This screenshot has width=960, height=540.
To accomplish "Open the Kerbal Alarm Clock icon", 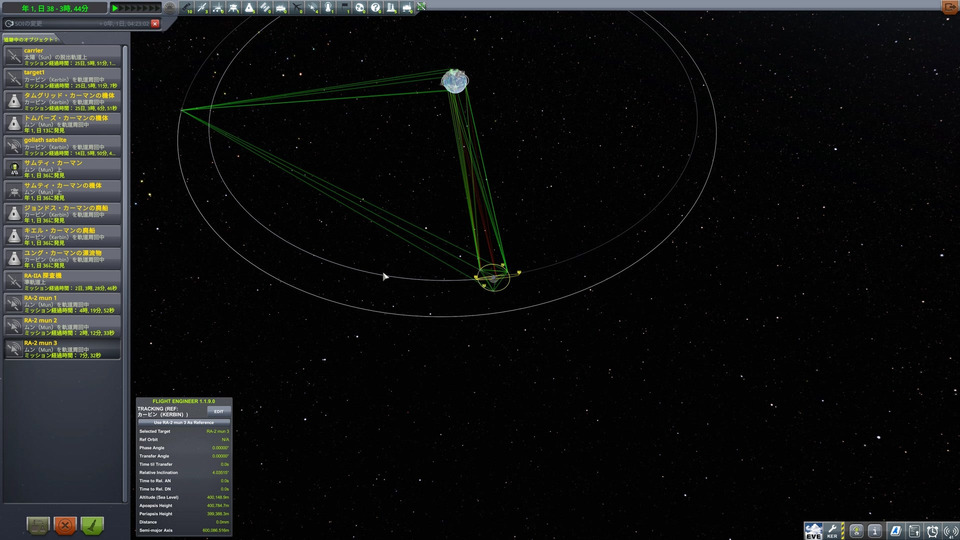I will click(x=932, y=531).
